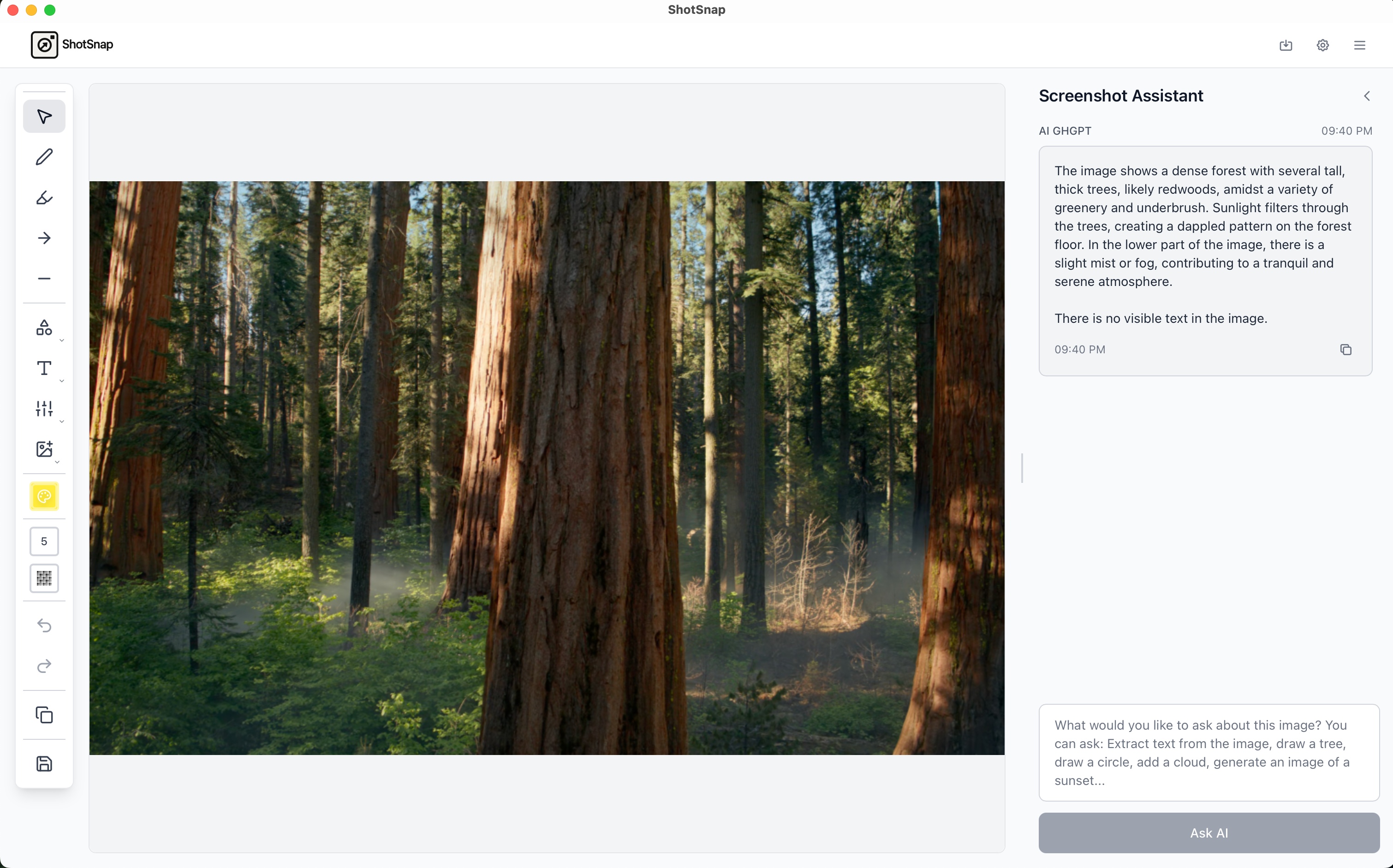Select the highlighter tool
Screen dimensions: 1393x868
(x=44, y=197)
